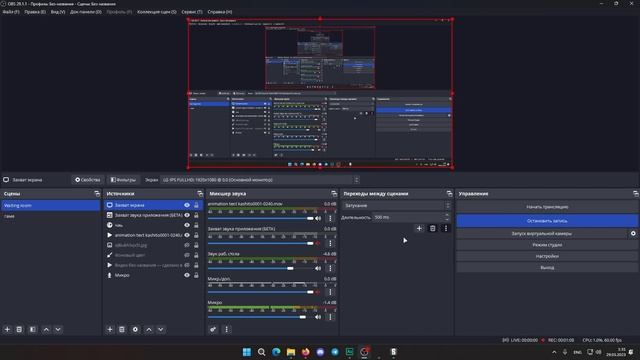
Task: Unmute the Микр./доп. mixer track
Action: click(318, 292)
